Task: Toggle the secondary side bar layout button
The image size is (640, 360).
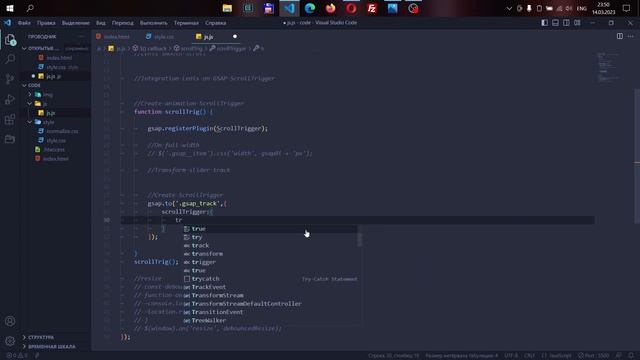Action: click(567, 23)
